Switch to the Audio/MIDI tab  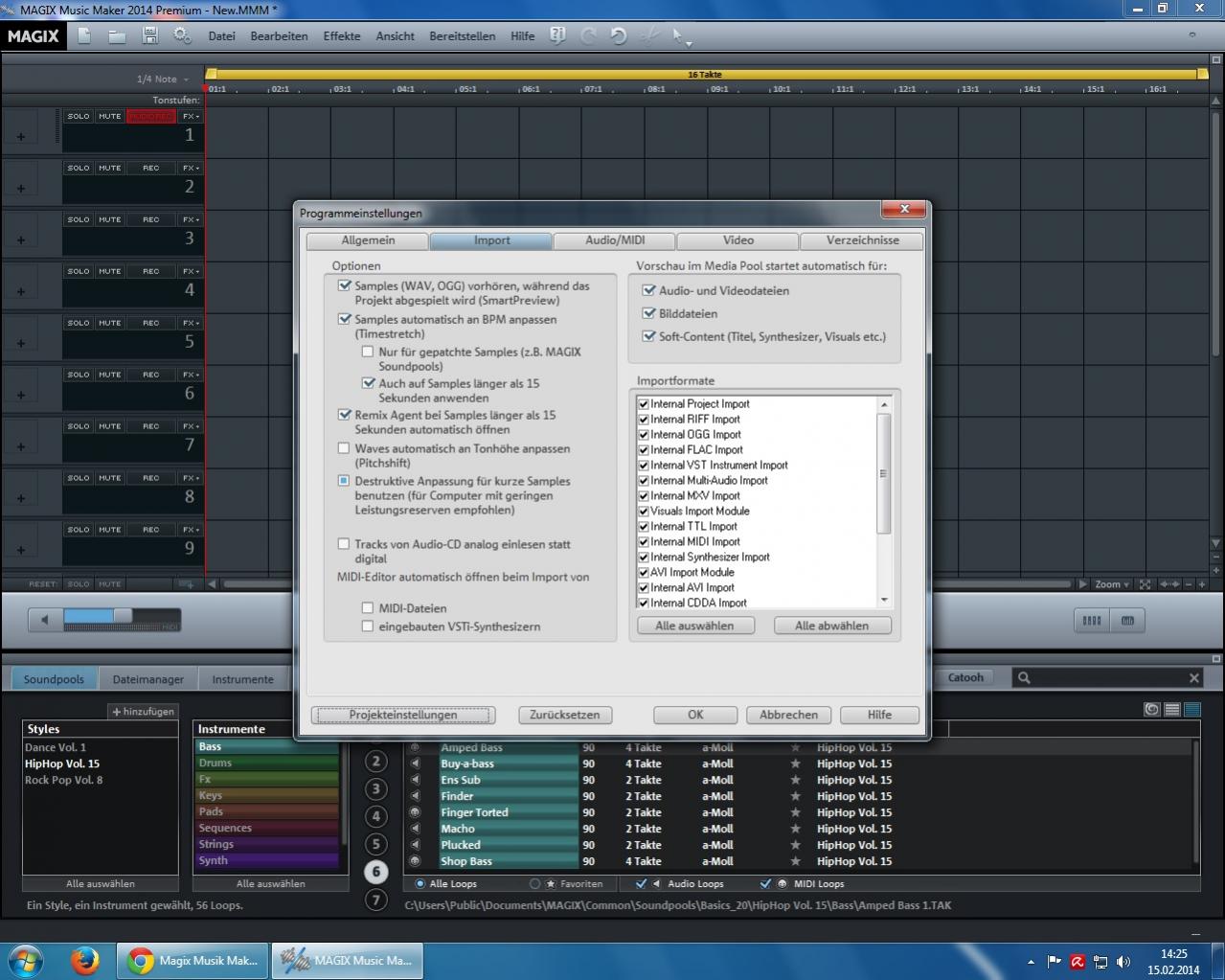click(x=615, y=240)
